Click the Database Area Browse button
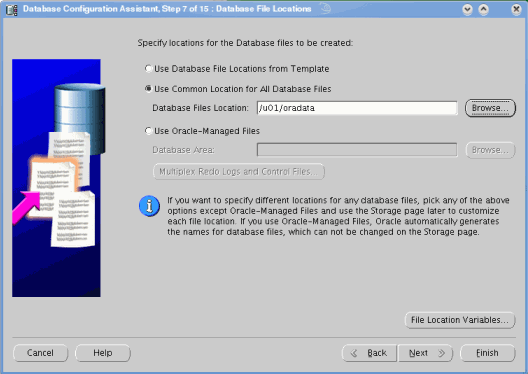Screen dimensions: 528x374 pos(490,150)
